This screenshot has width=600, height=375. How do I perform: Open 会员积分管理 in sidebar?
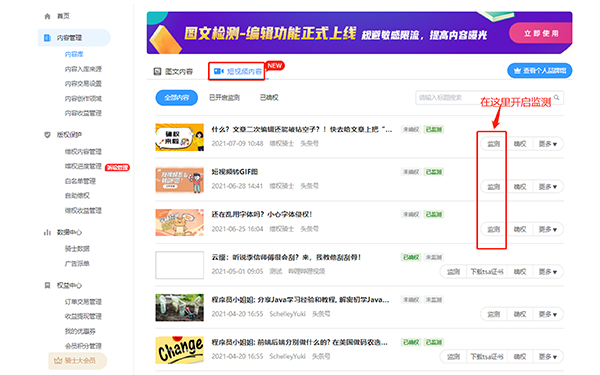pyautogui.click(x=83, y=346)
